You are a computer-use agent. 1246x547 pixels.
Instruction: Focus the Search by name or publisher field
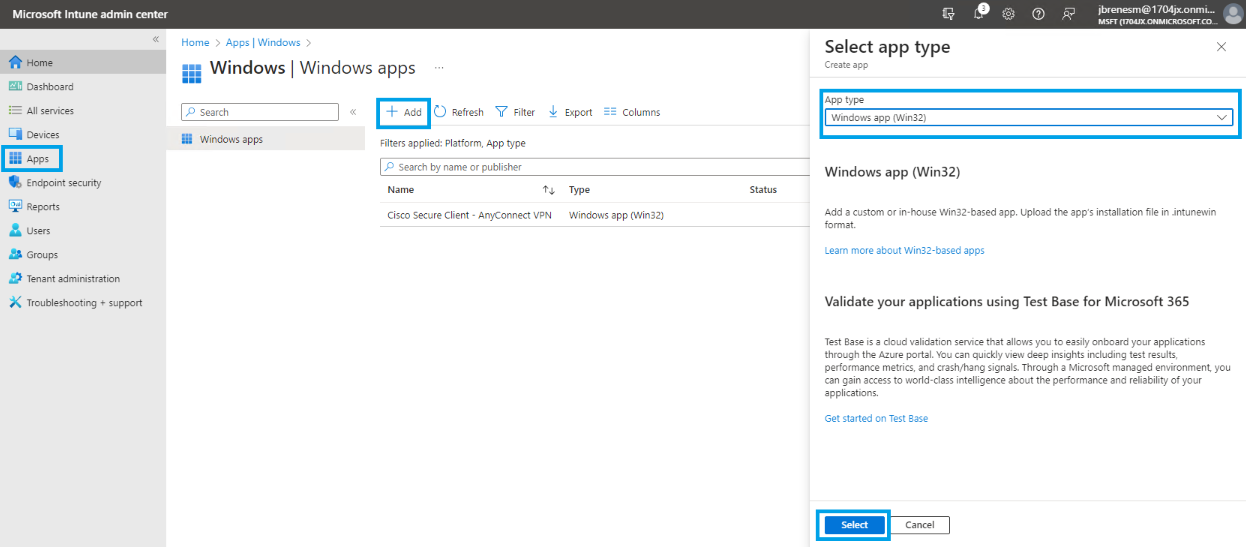click(x=594, y=167)
